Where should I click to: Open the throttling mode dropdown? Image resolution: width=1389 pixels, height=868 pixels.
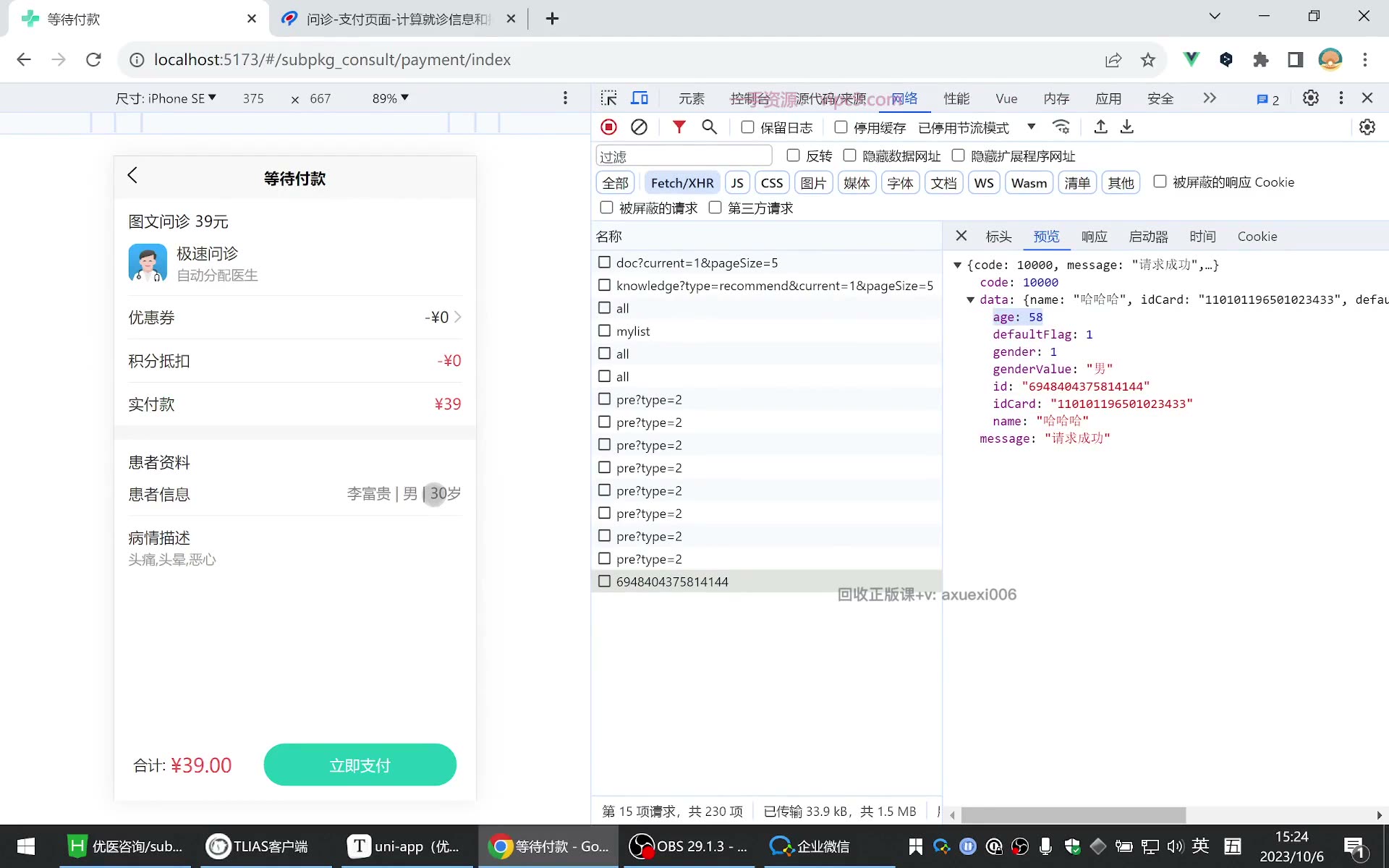pyautogui.click(x=977, y=128)
